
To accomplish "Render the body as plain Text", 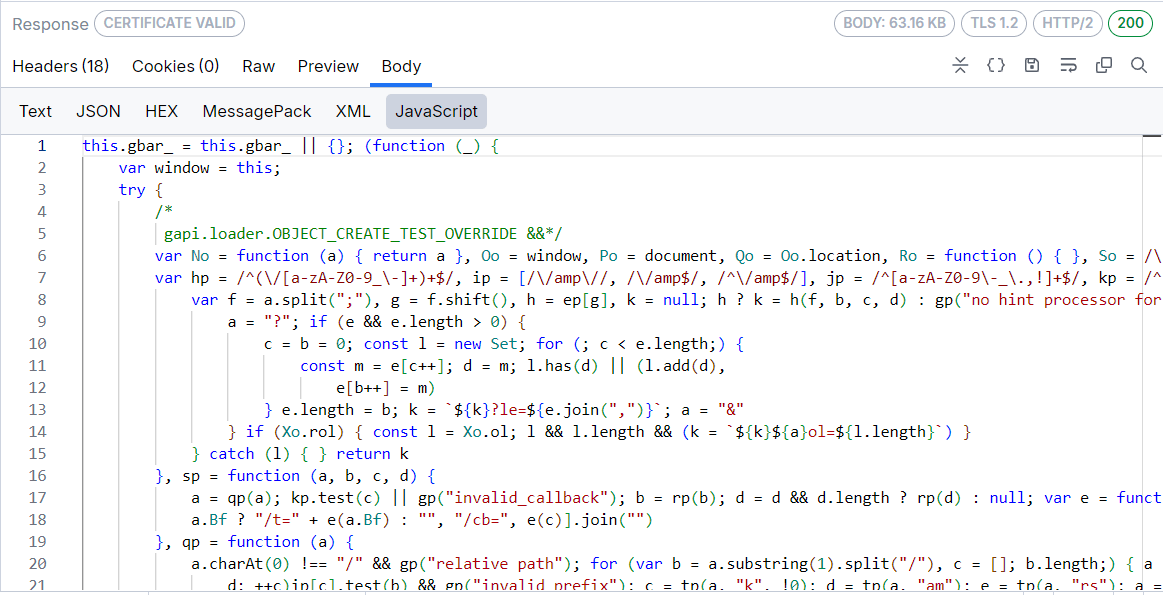I will click(x=35, y=111).
